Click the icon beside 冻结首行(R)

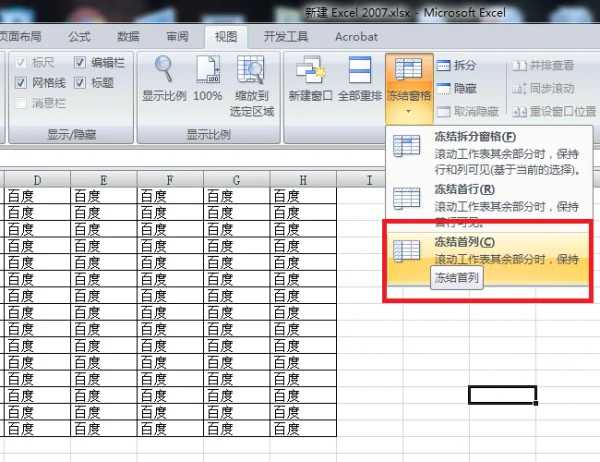pos(406,198)
